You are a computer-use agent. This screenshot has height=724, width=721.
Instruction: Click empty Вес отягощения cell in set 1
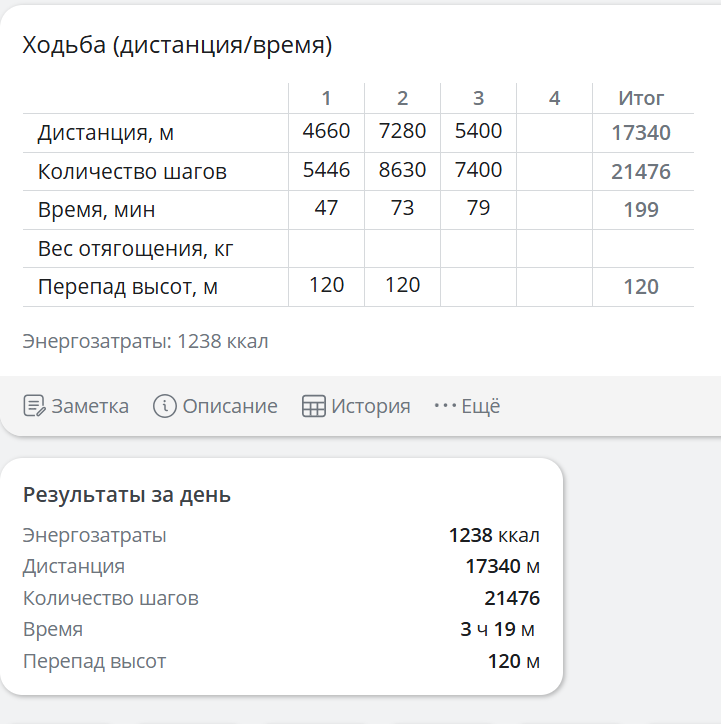click(326, 248)
